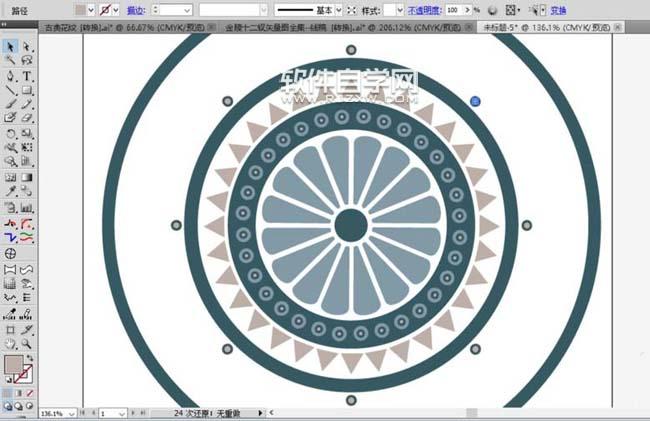Select the Blend tool
Screen dimensions: 650x421
pyautogui.click(x=27, y=191)
